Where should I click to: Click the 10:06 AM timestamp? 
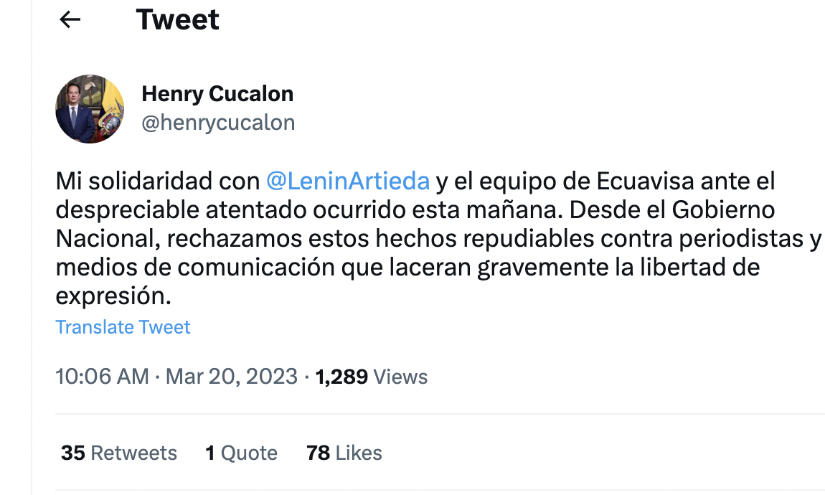(102, 377)
